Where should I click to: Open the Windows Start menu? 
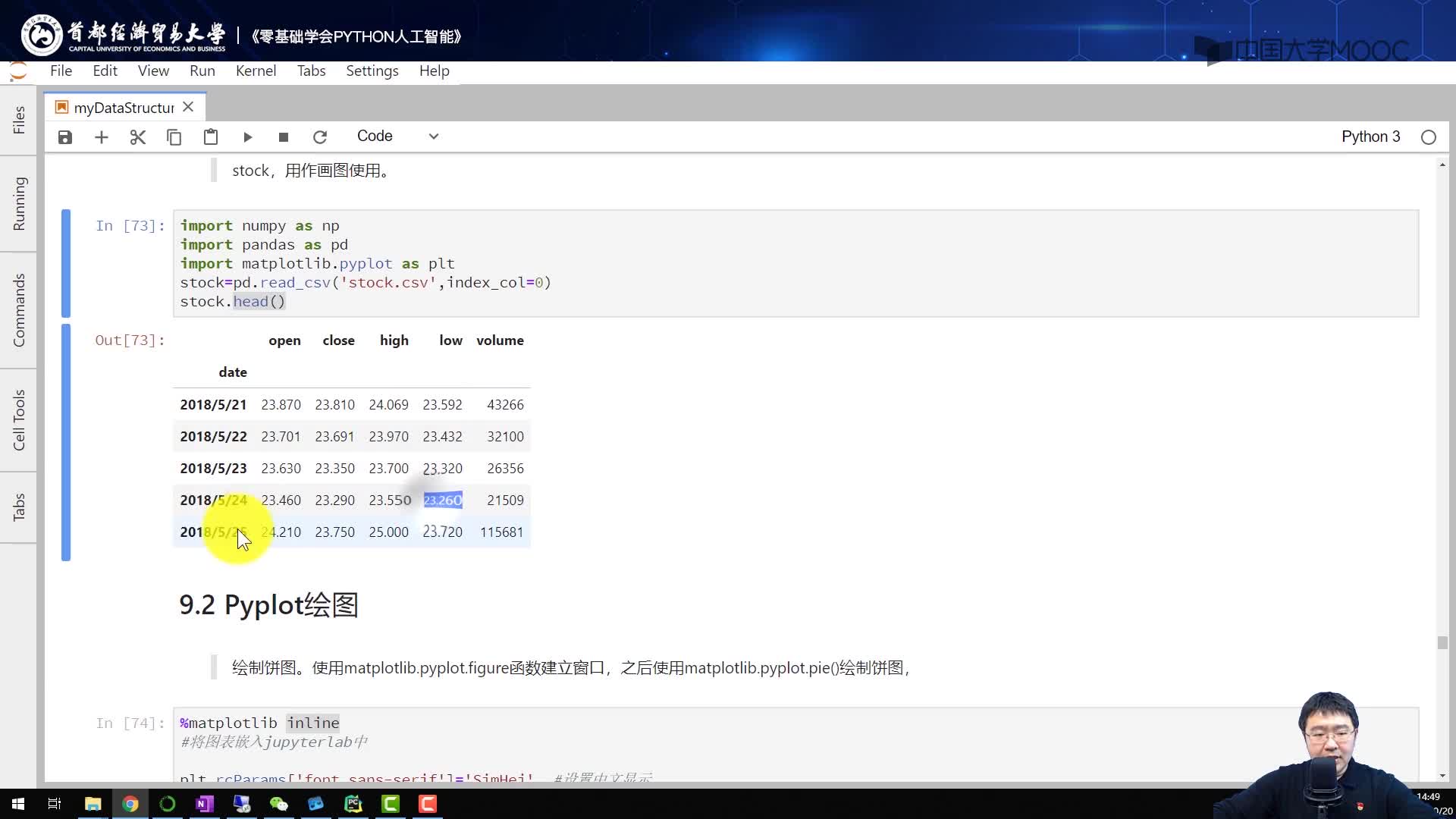coord(18,804)
